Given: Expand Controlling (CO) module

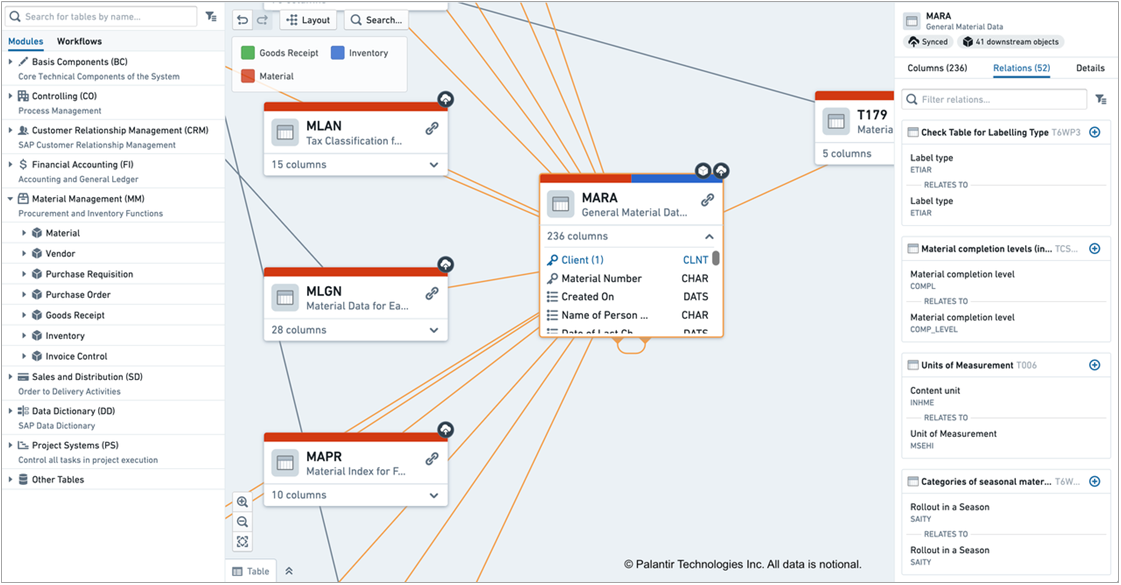Looking at the screenshot, I should click(10, 97).
